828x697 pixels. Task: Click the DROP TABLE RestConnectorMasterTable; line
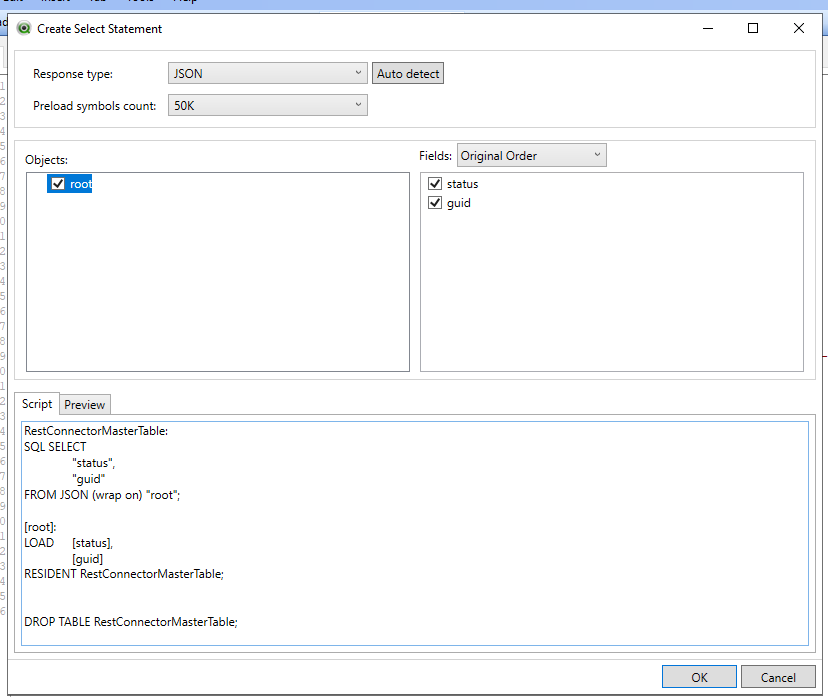(x=131, y=621)
